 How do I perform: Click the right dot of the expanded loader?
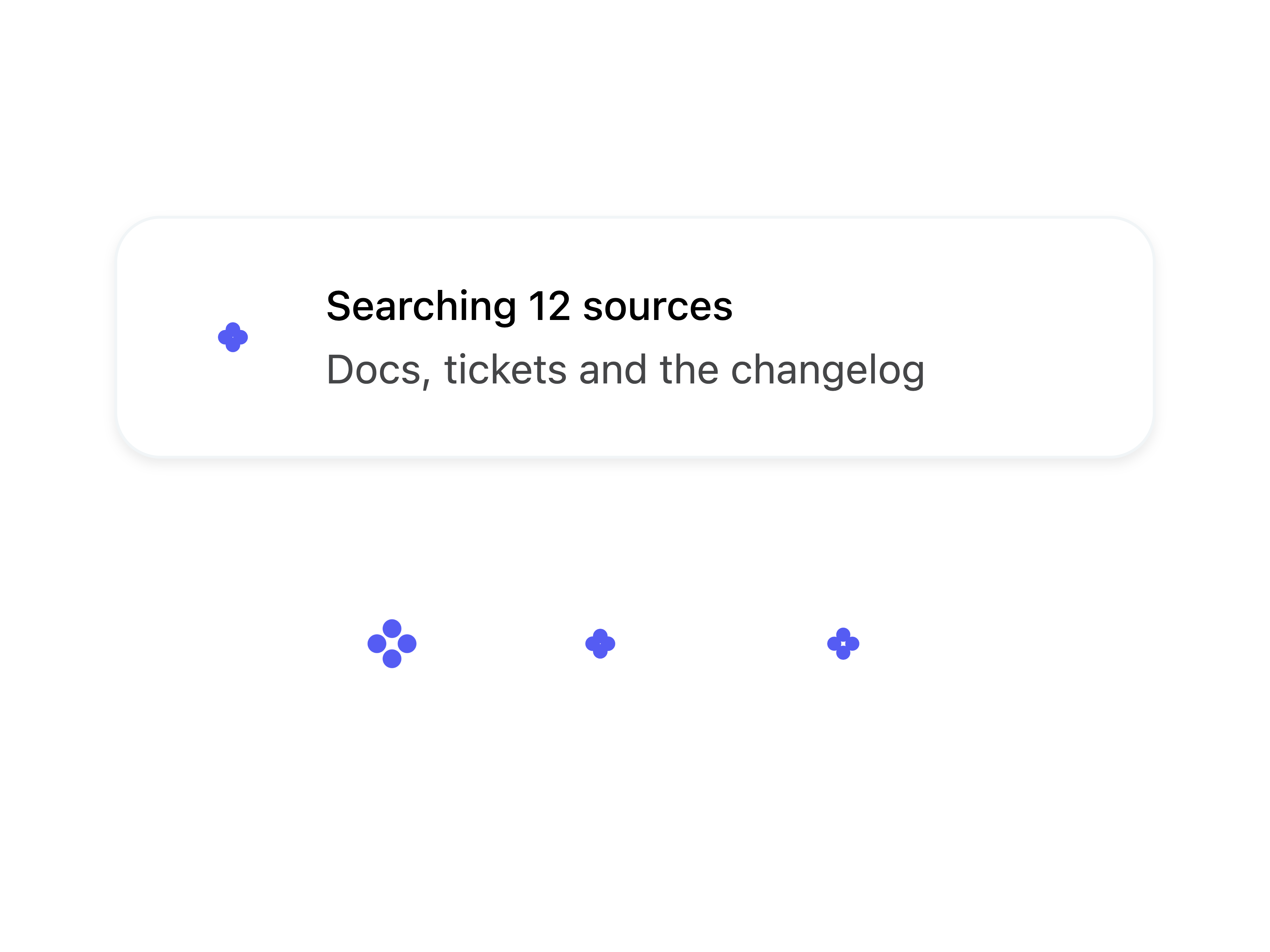tap(407, 643)
